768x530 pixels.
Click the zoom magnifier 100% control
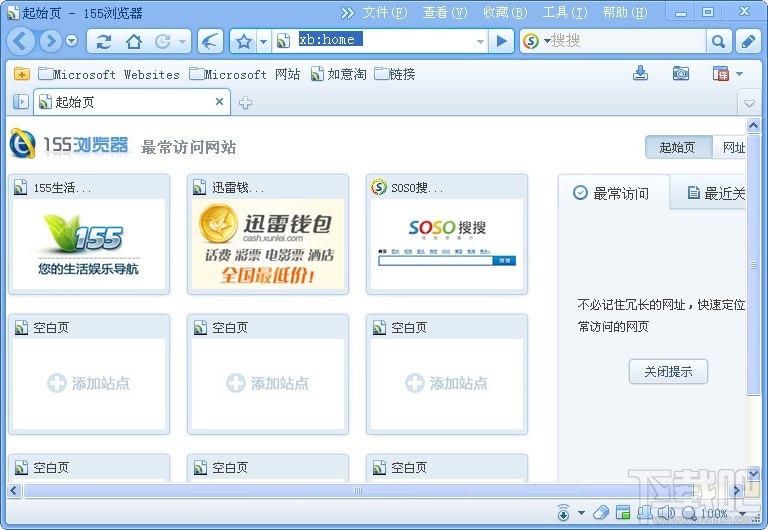pyautogui.click(x=704, y=513)
